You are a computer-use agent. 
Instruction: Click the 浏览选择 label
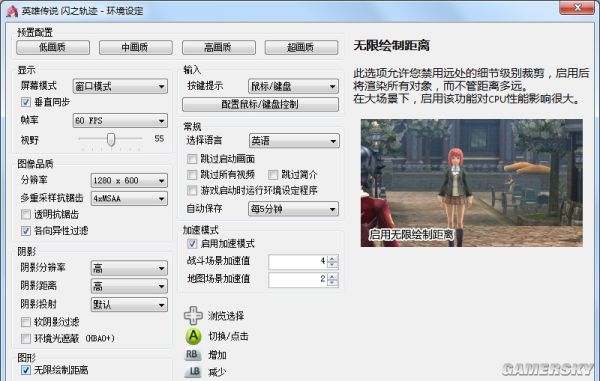coord(226,316)
